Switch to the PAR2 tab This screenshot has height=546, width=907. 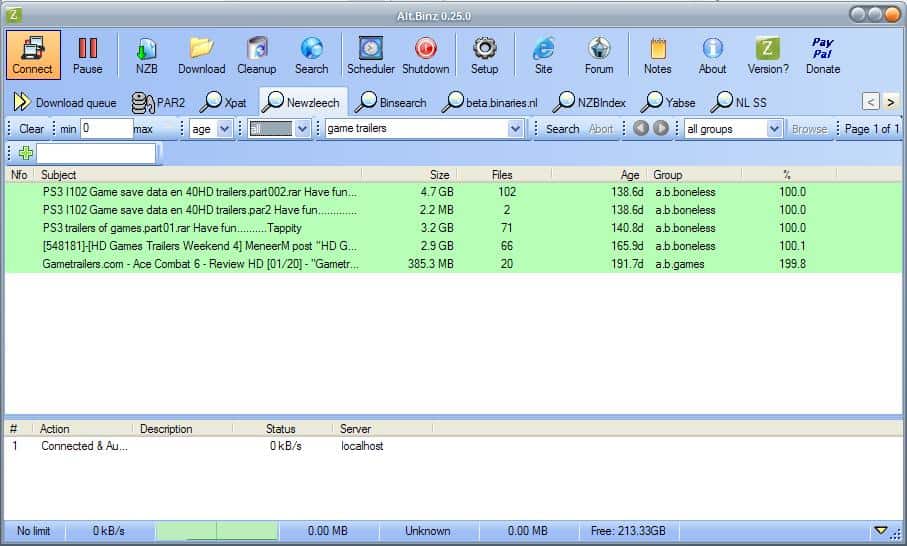(x=158, y=102)
